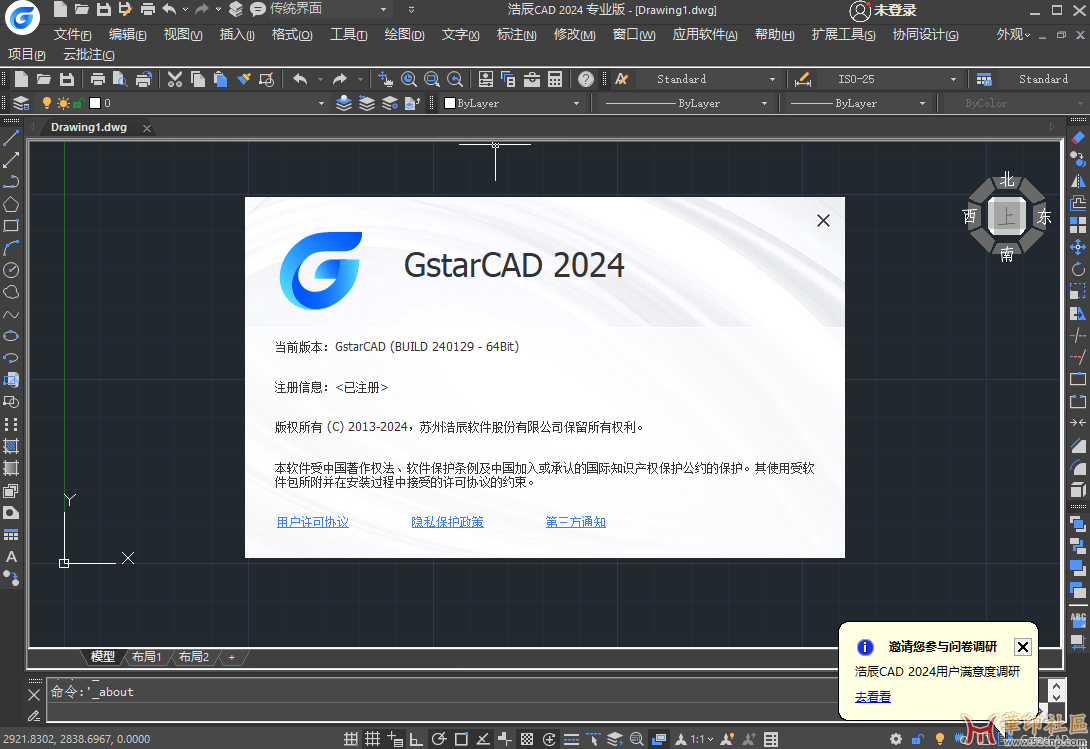Click the Pan hand icon
1090x749 pixels.
click(x=385, y=79)
